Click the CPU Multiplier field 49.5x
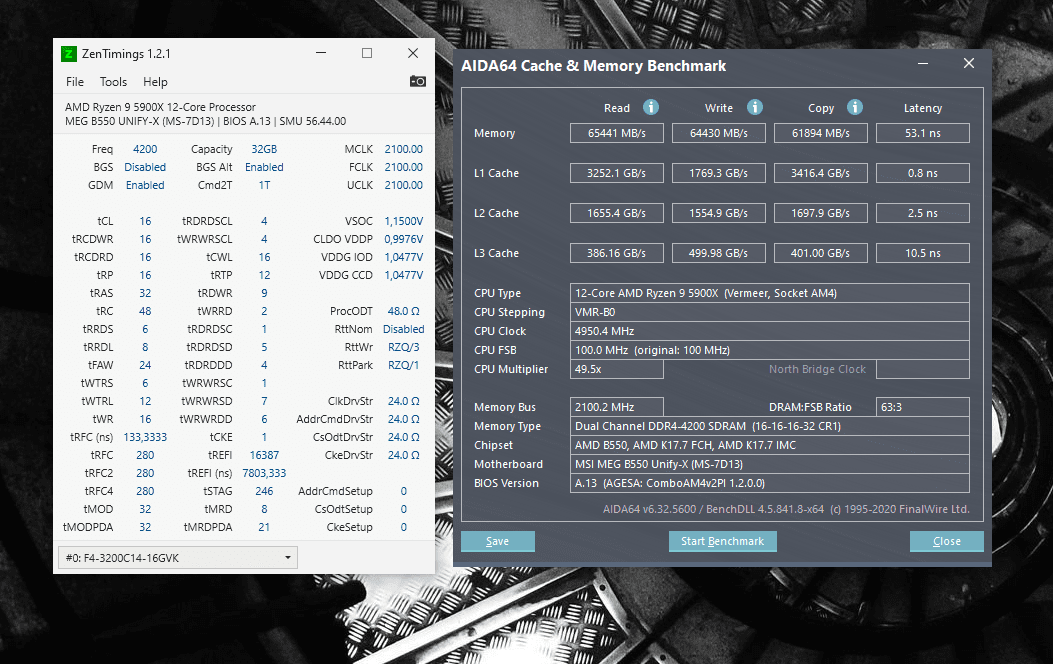1053x664 pixels. coord(616,369)
